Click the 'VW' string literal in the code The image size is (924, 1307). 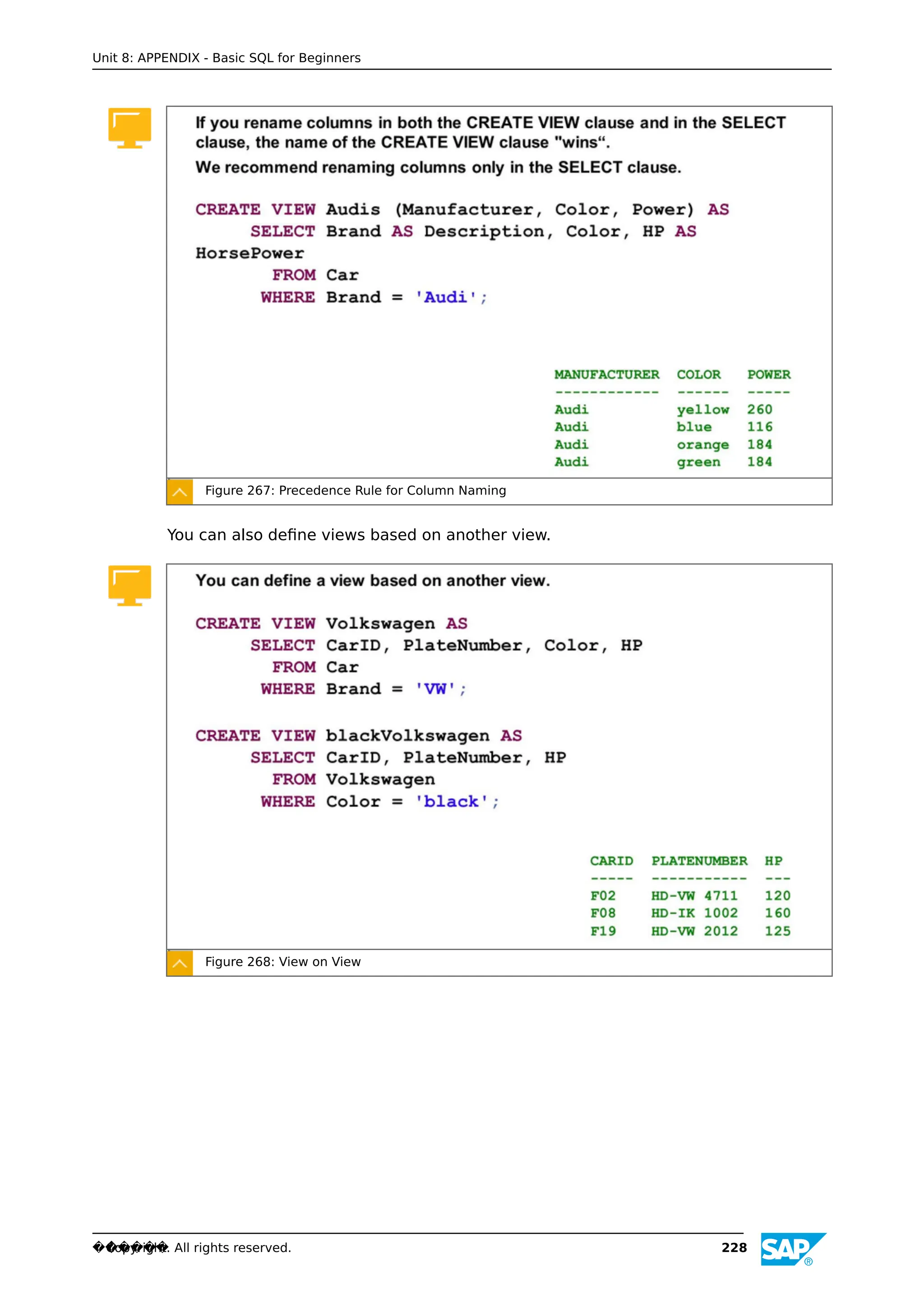point(435,689)
